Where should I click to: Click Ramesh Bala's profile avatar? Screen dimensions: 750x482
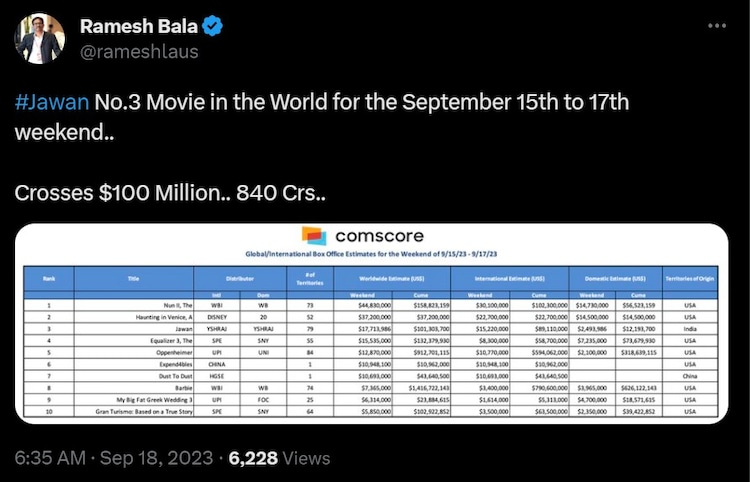[40, 39]
